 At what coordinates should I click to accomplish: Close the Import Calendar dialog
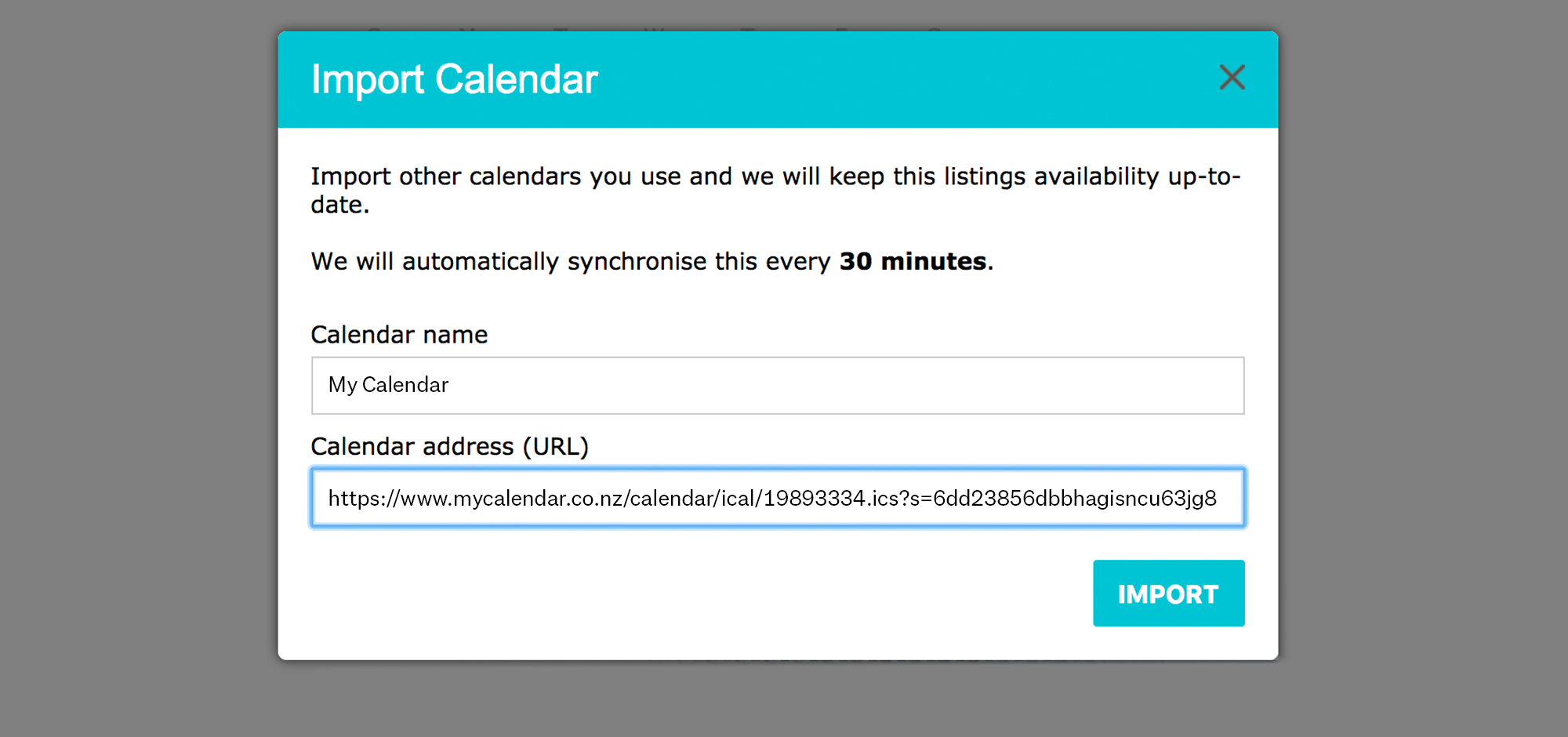[1232, 78]
